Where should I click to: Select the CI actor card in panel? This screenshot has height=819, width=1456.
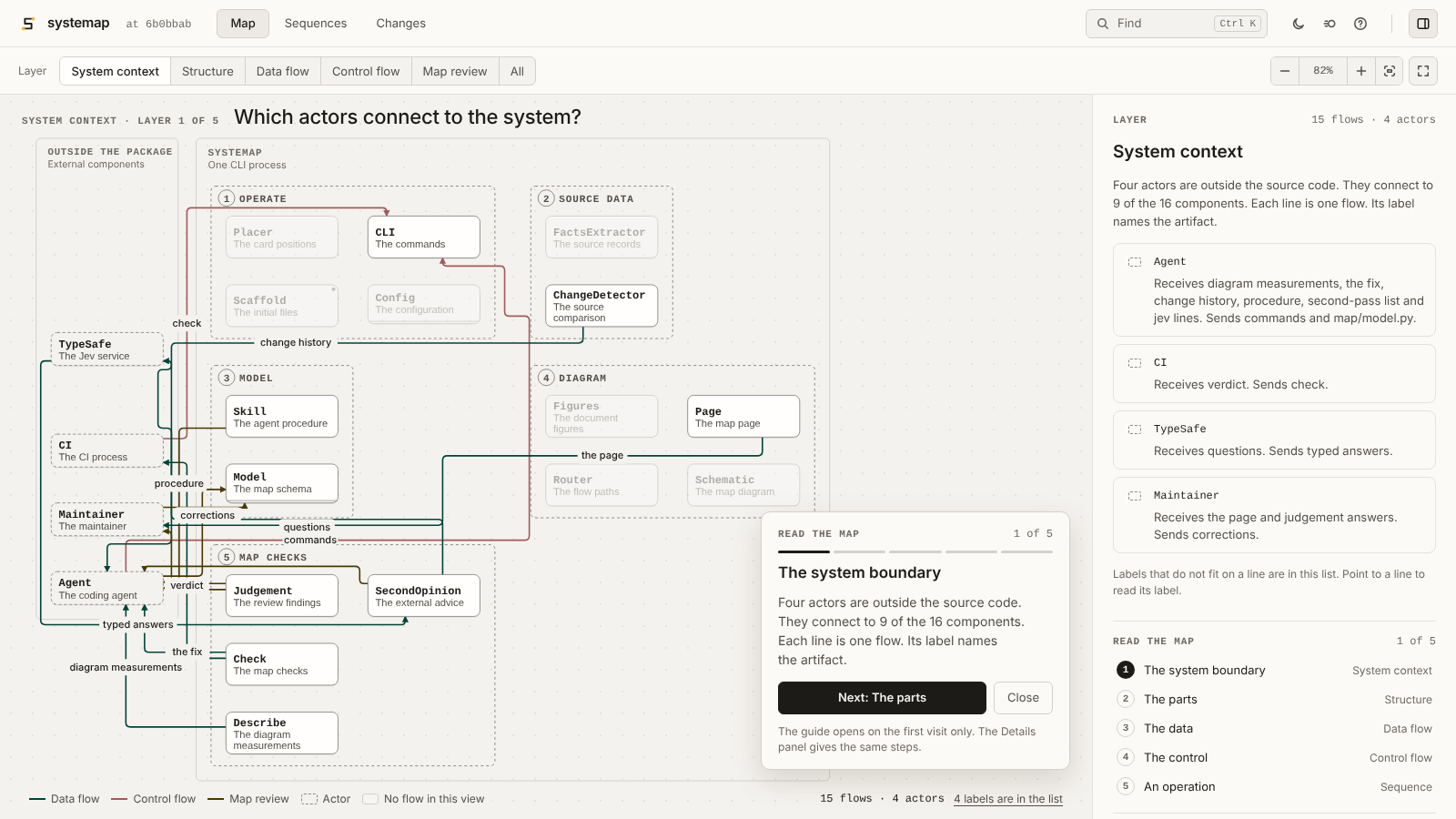(1274, 373)
